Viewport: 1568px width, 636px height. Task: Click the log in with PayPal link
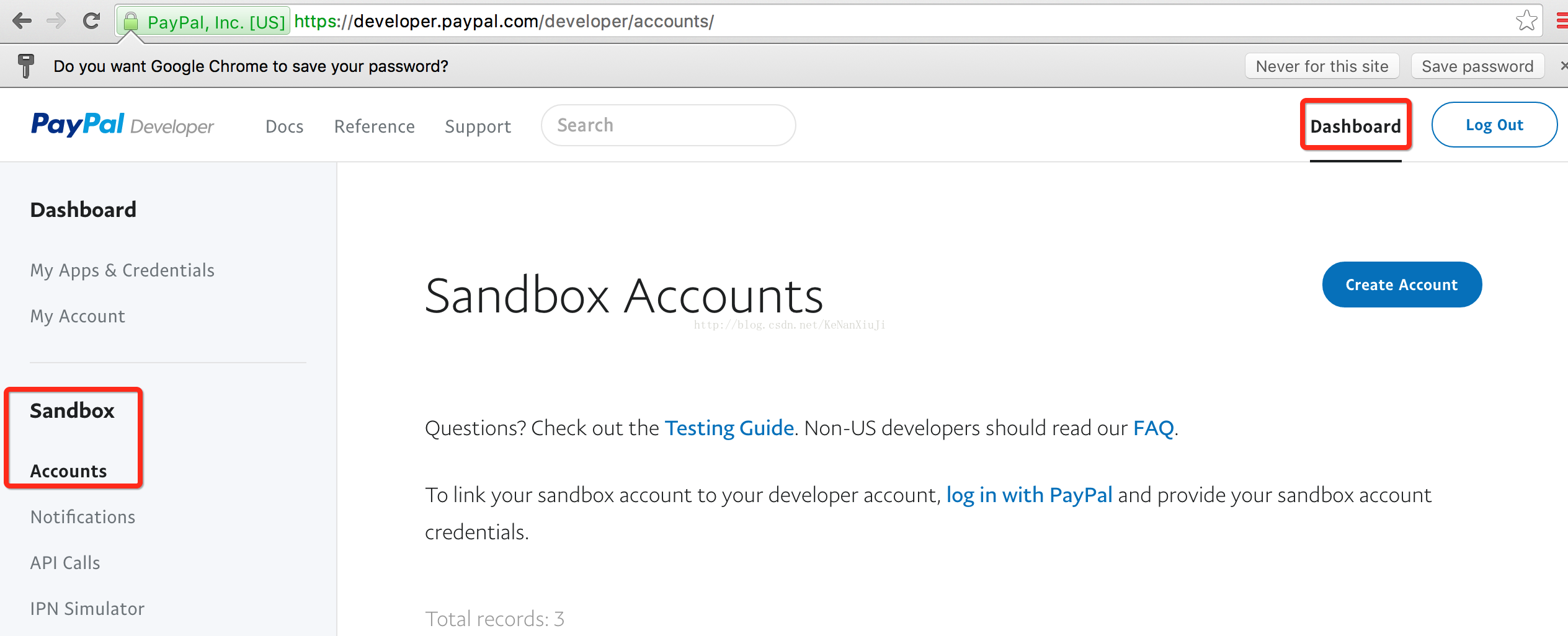point(1030,495)
